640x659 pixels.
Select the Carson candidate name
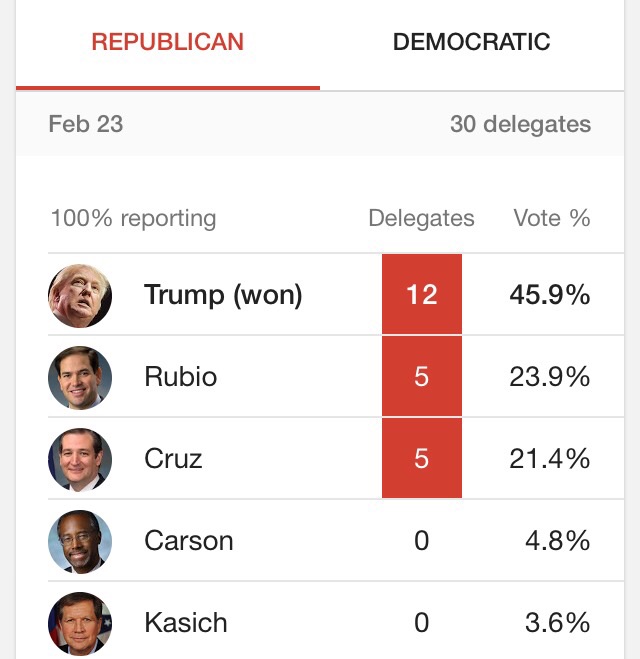188,541
